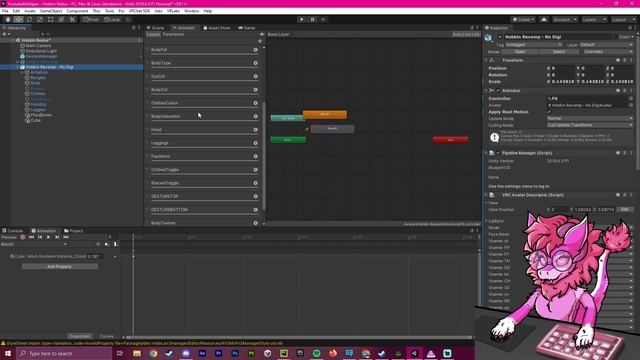Click the Add Property button
The image size is (640, 360).
60,267
